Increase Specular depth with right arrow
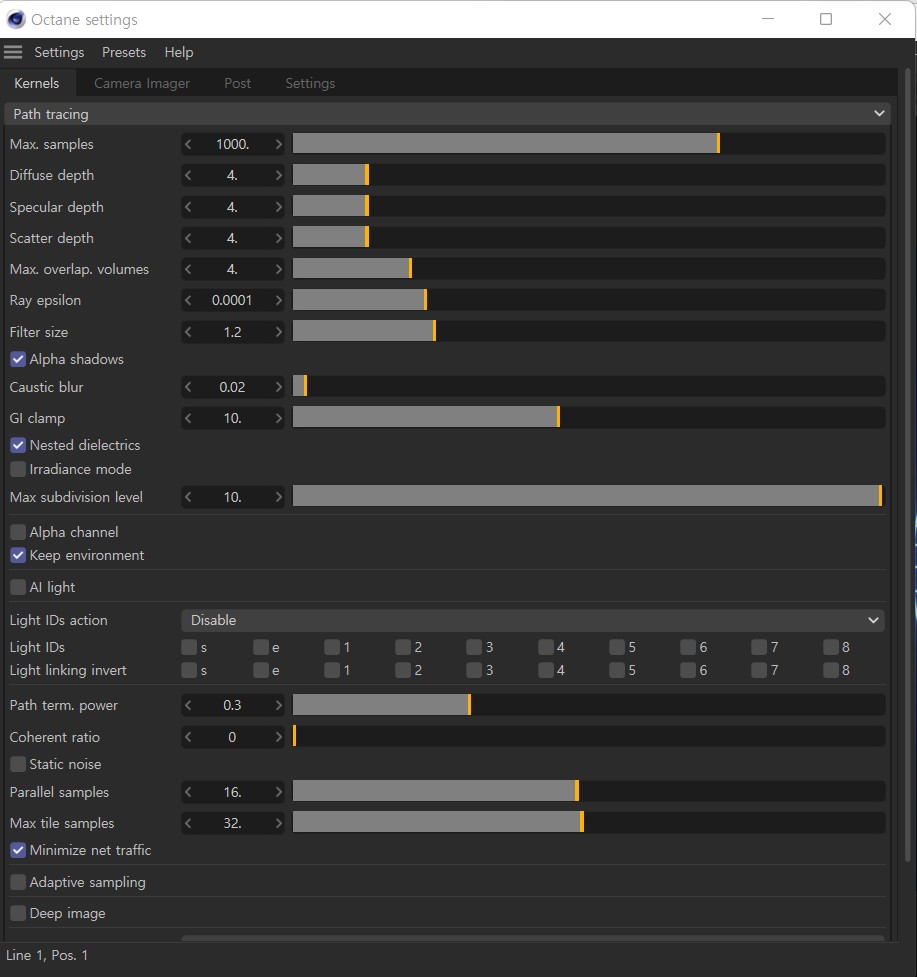 pos(278,207)
